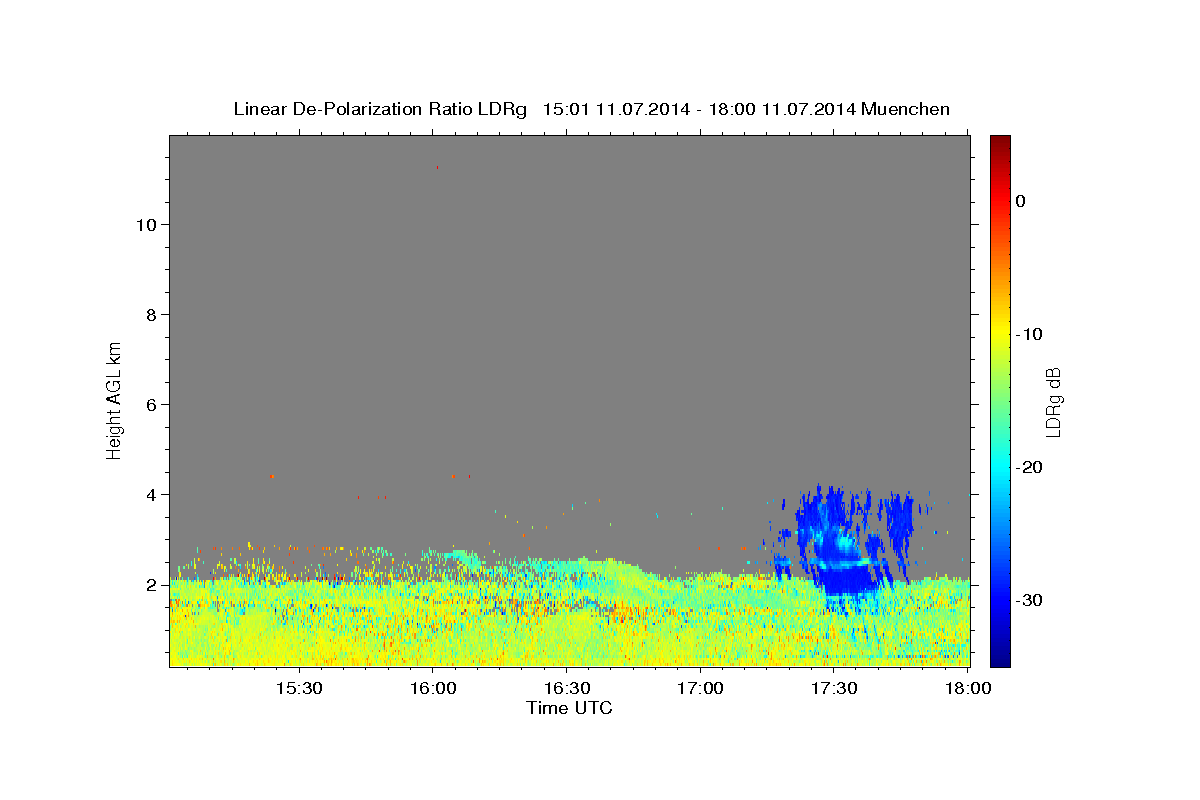The height and width of the screenshot is (800, 1200).
Task: Click the height tick label 4
Action: tap(151, 495)
